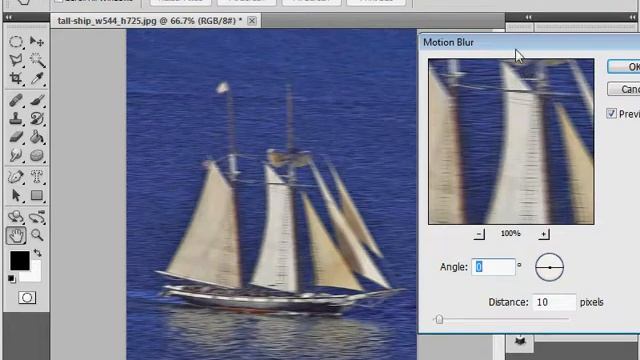Select the Sponge tool

click(37, 155)
